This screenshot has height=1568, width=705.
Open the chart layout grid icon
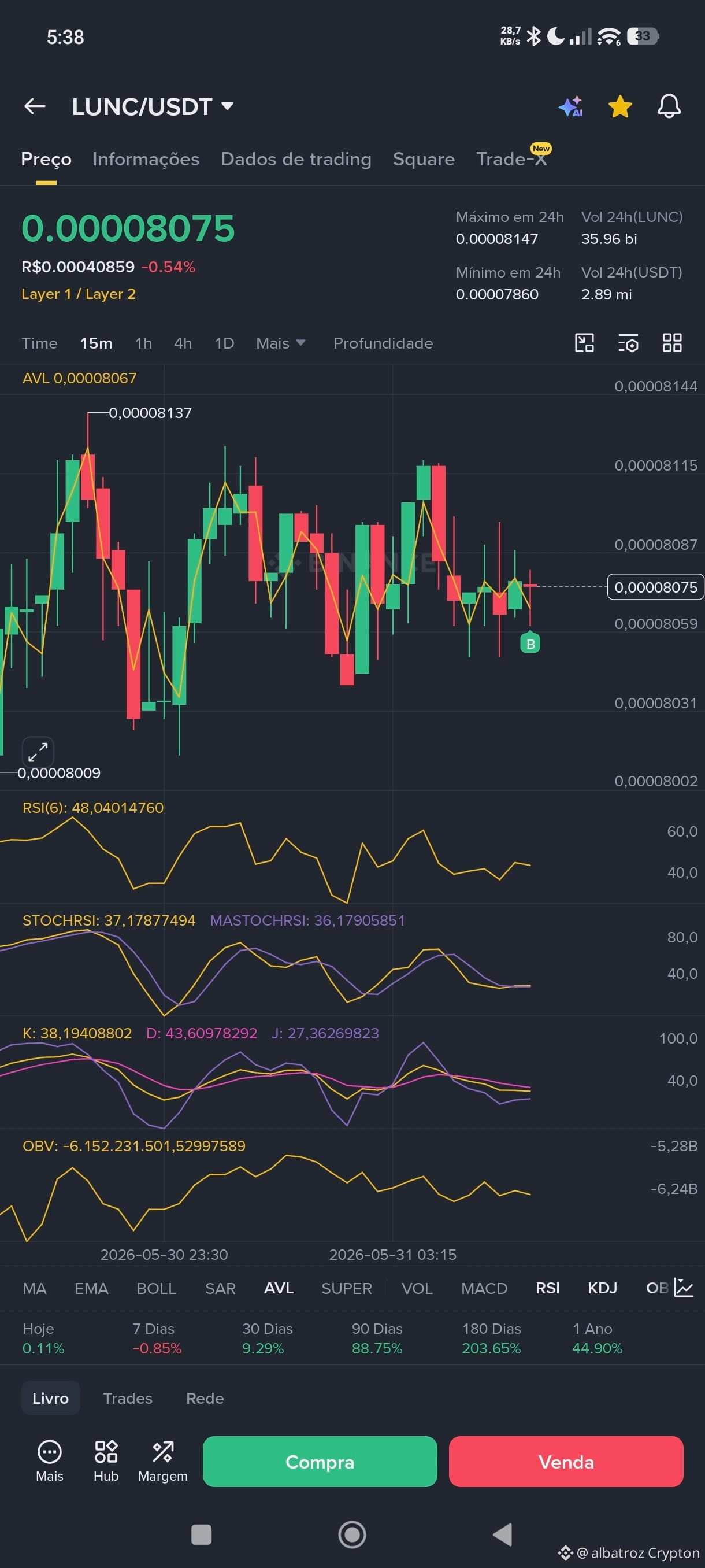[x=672, y=343]
